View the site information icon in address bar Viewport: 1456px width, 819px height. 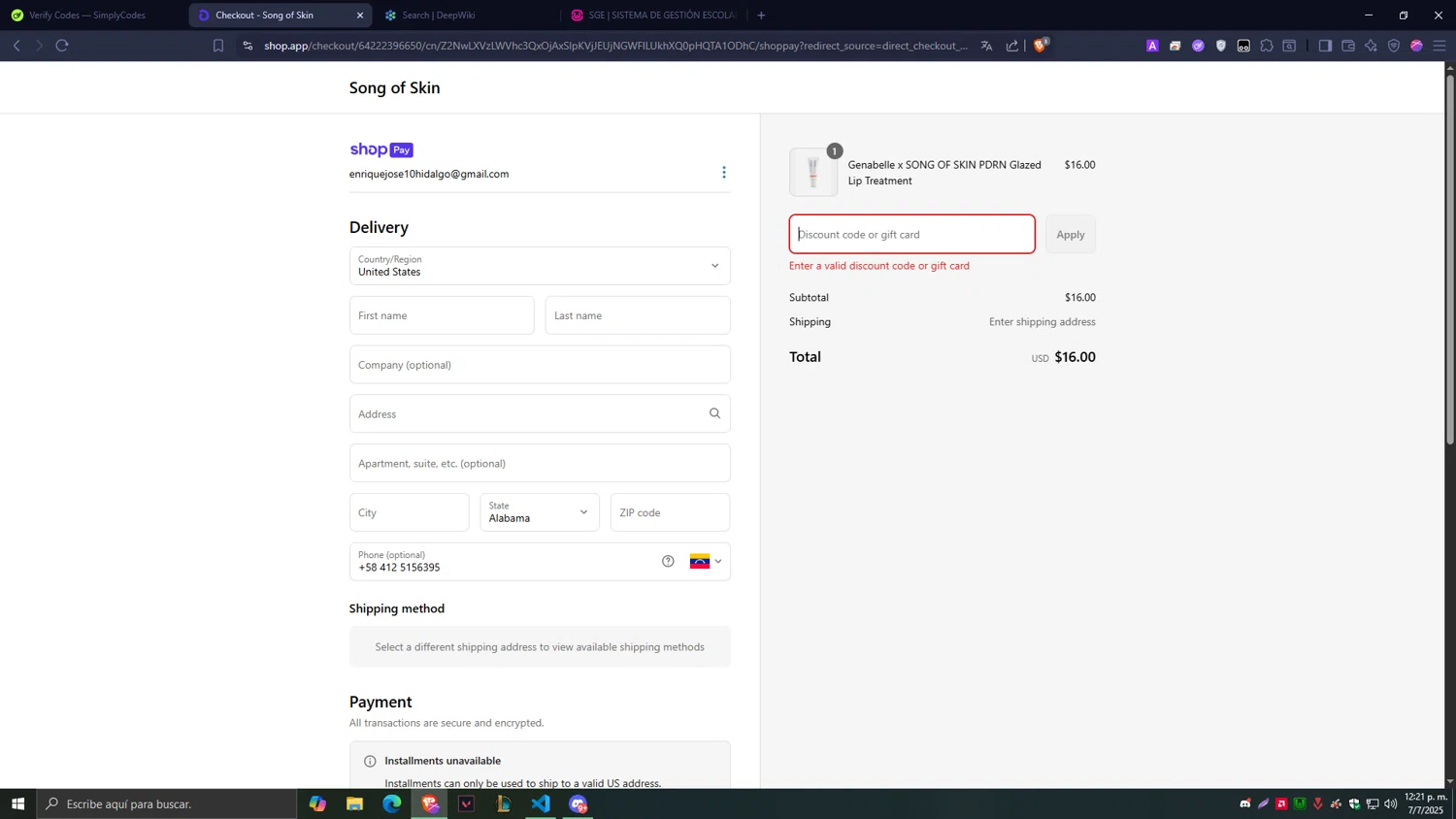tap(248, 46)
